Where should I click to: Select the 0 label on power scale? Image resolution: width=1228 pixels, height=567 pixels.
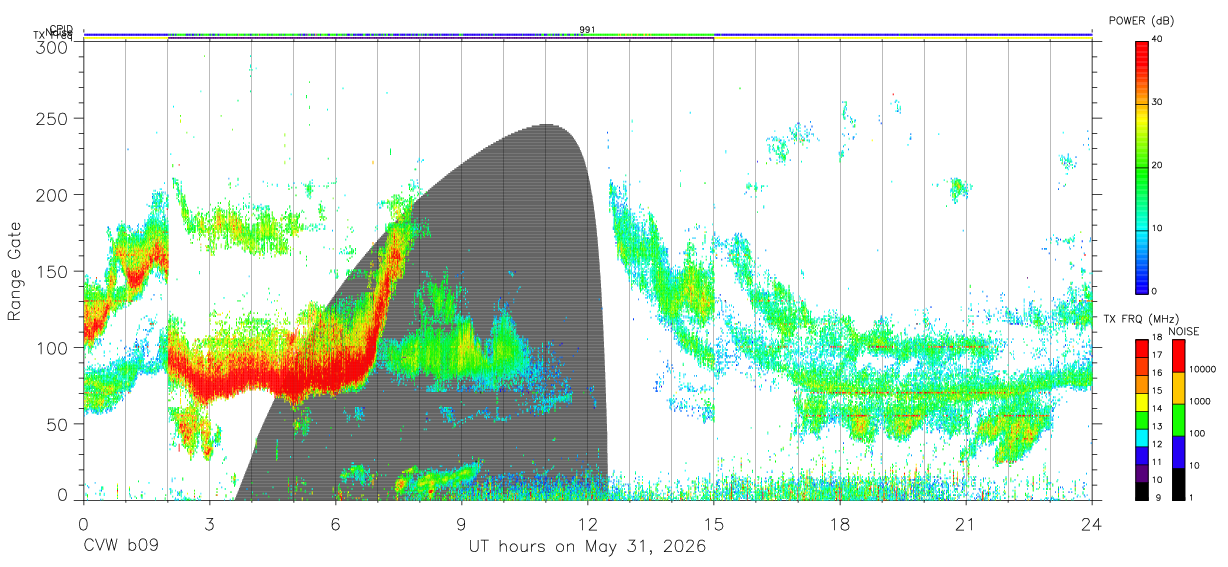click(x=1155, y=291)
